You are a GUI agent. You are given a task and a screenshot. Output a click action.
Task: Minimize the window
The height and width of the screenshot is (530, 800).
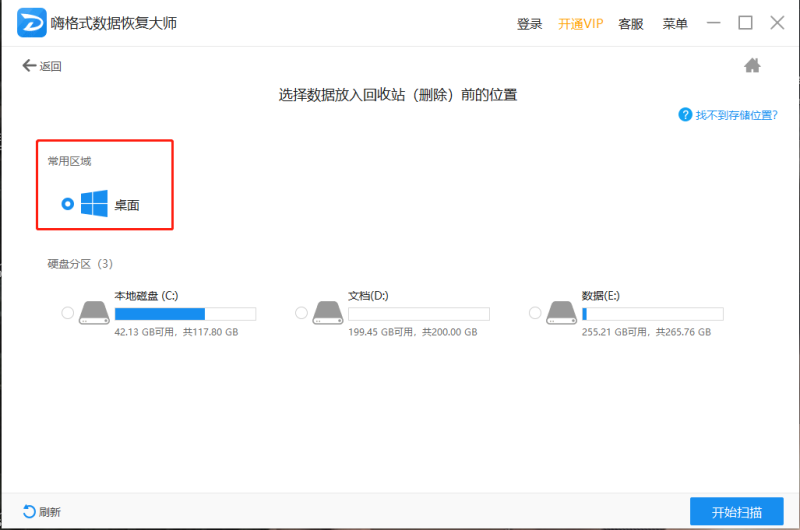[x=713, y=23]
